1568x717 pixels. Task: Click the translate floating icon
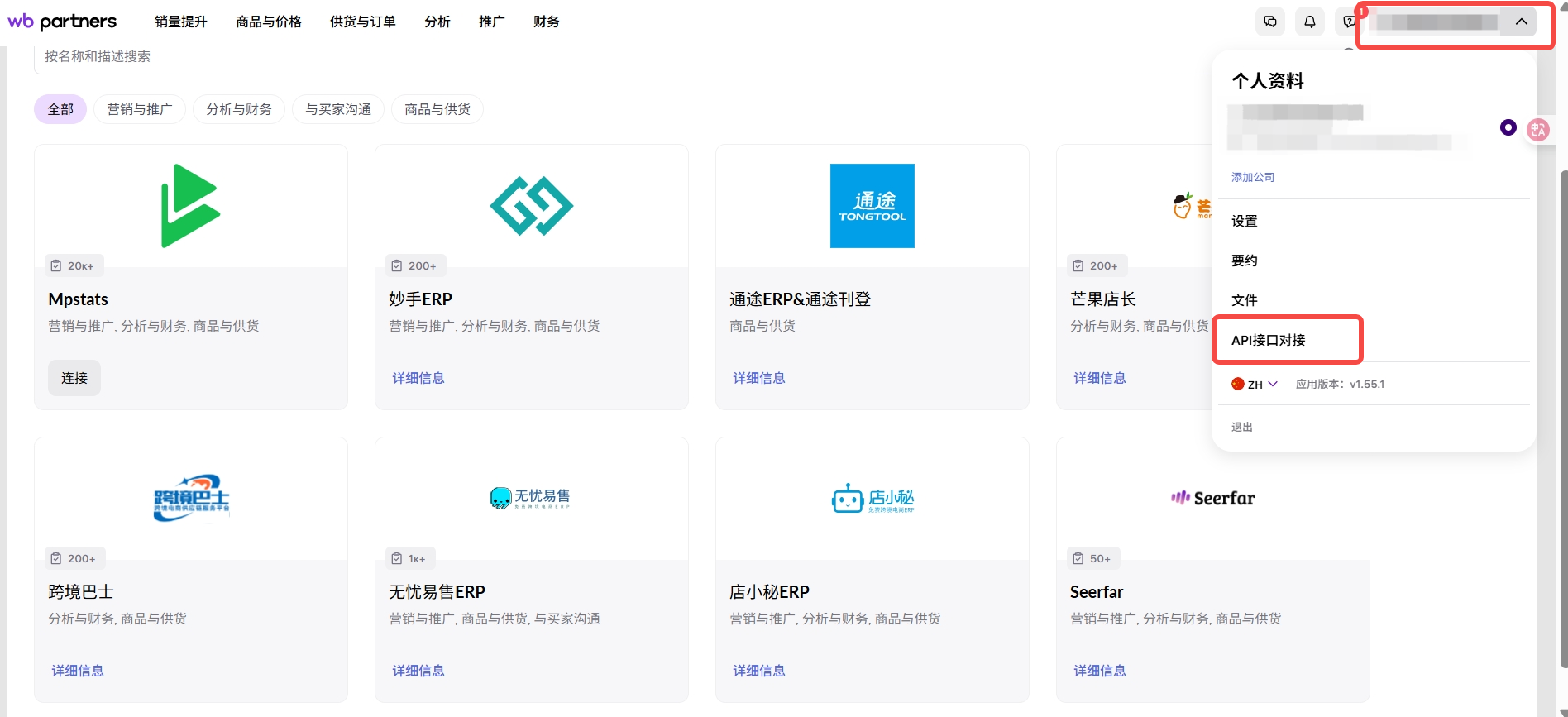click(x=1538, y=129)
